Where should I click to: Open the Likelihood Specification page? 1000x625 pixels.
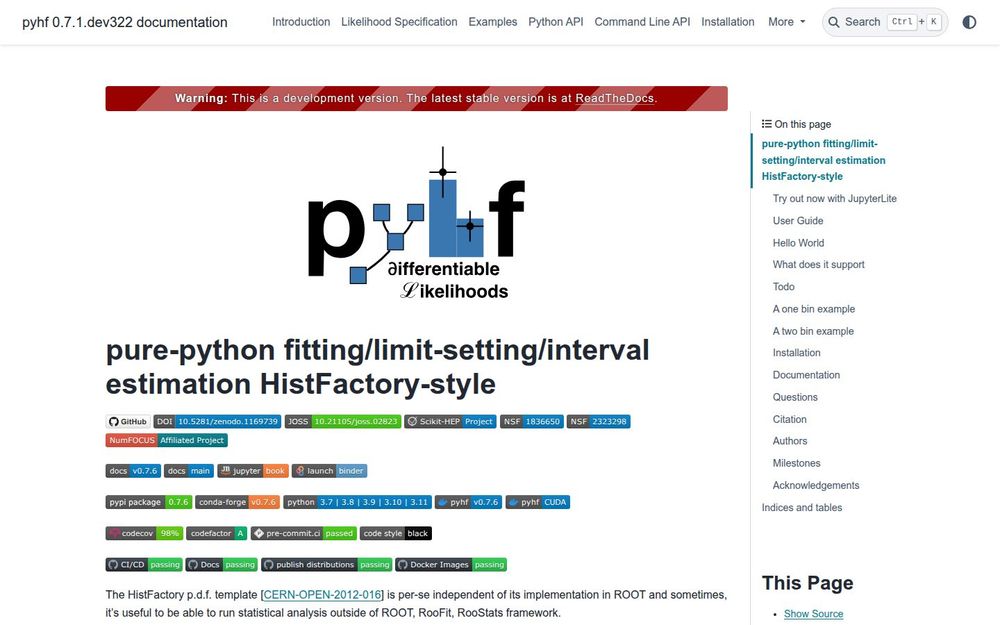pos(399,21)
